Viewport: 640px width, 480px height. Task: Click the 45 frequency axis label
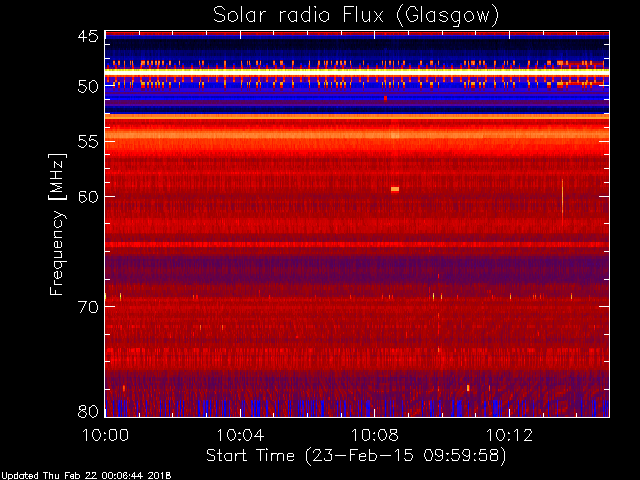(88, 36)
